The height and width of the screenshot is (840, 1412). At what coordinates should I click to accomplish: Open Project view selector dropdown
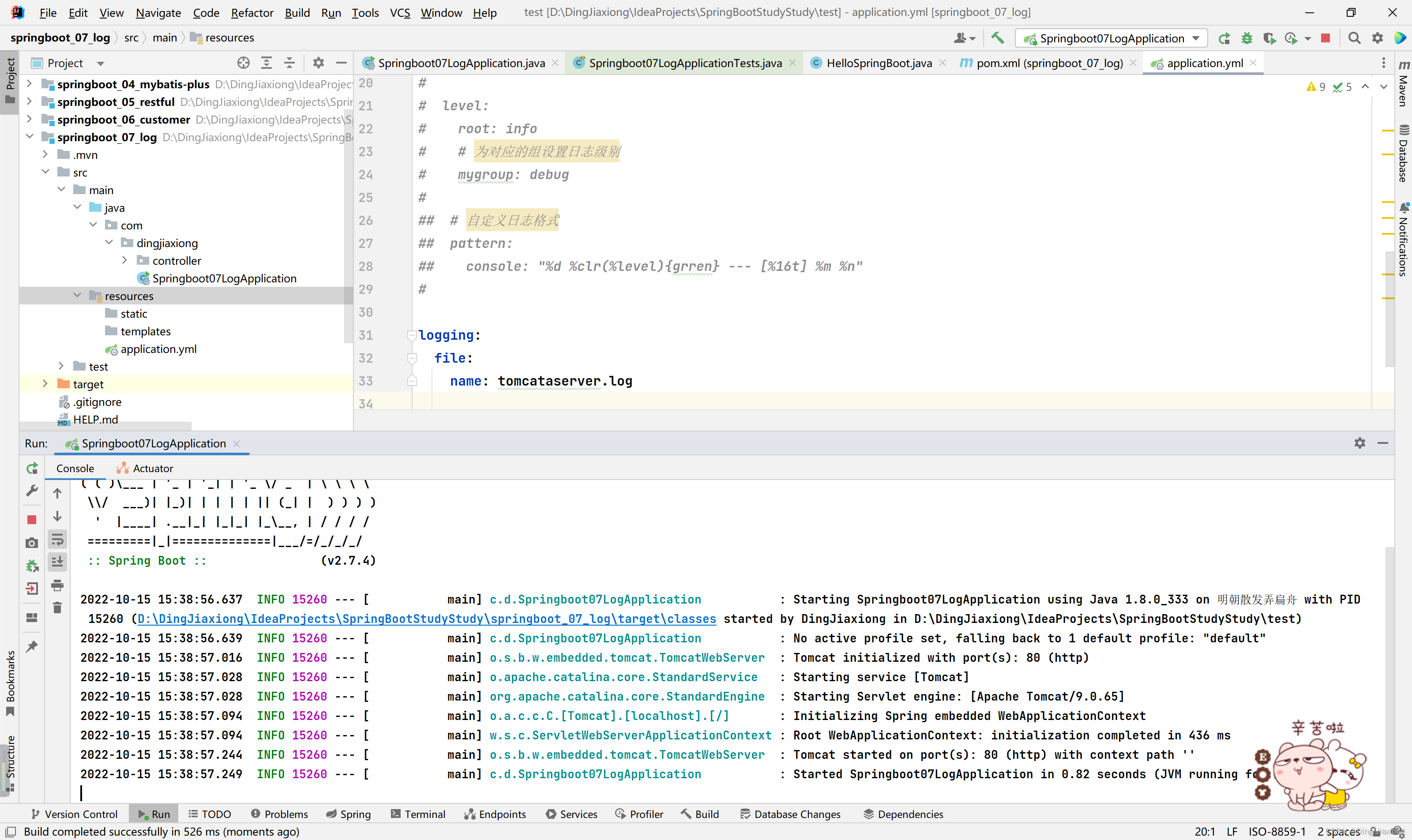point(68,63)
